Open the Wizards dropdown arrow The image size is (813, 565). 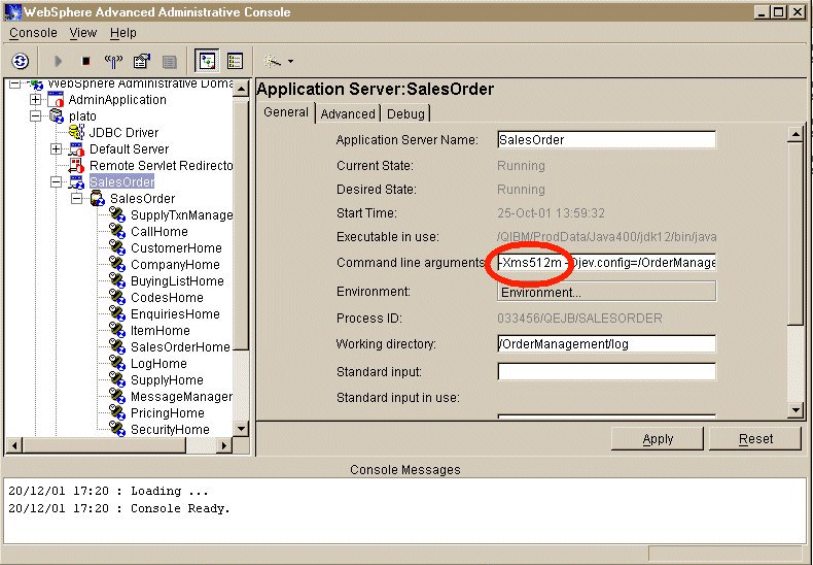click(290, 61)
